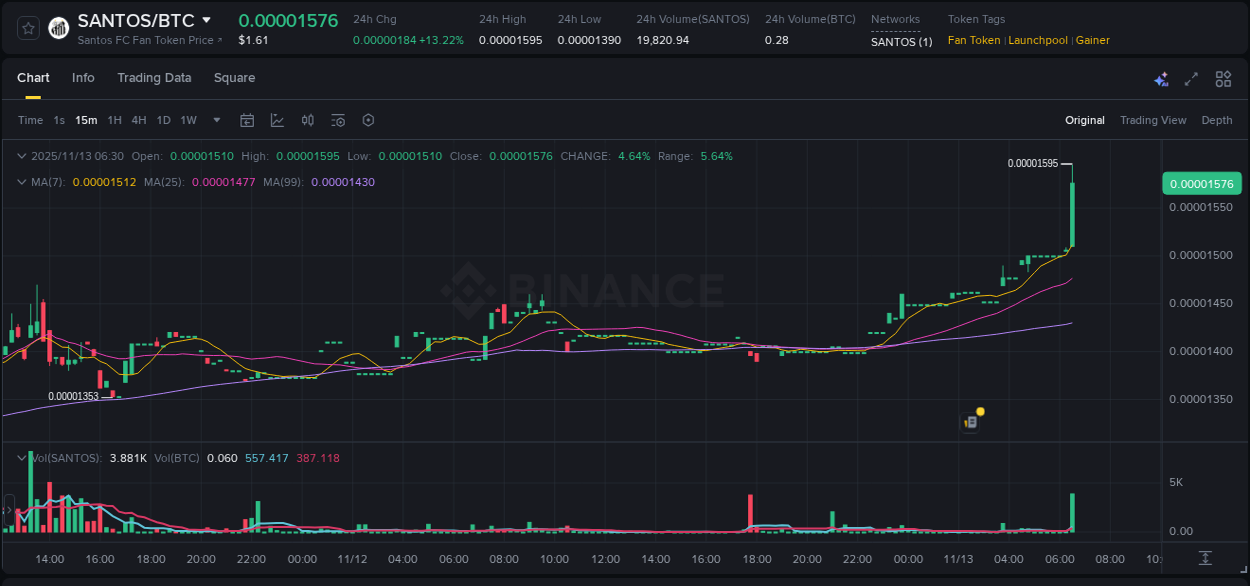
Task: Switch to the Depth chart view
Action: (1217, 120)
